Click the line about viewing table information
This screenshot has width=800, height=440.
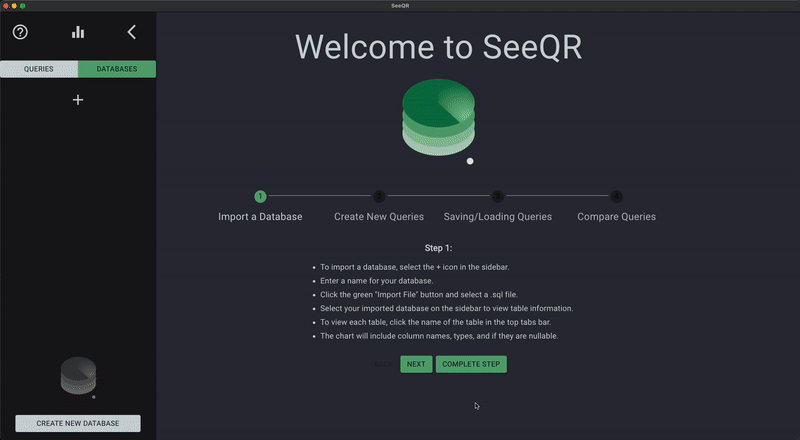click(x=446, y=308)
